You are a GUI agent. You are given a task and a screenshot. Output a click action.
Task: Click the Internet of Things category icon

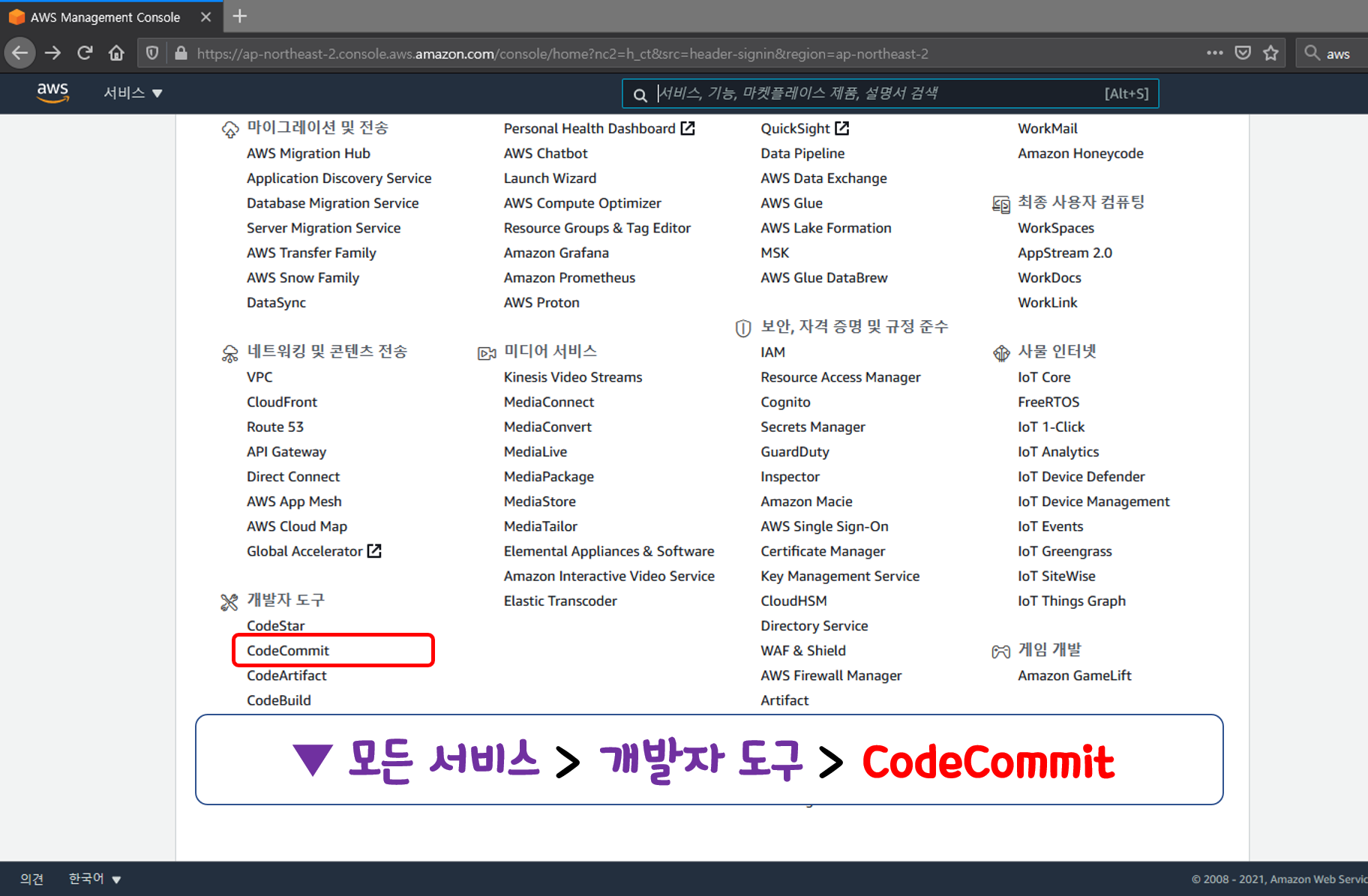[x=1001, y=353]
